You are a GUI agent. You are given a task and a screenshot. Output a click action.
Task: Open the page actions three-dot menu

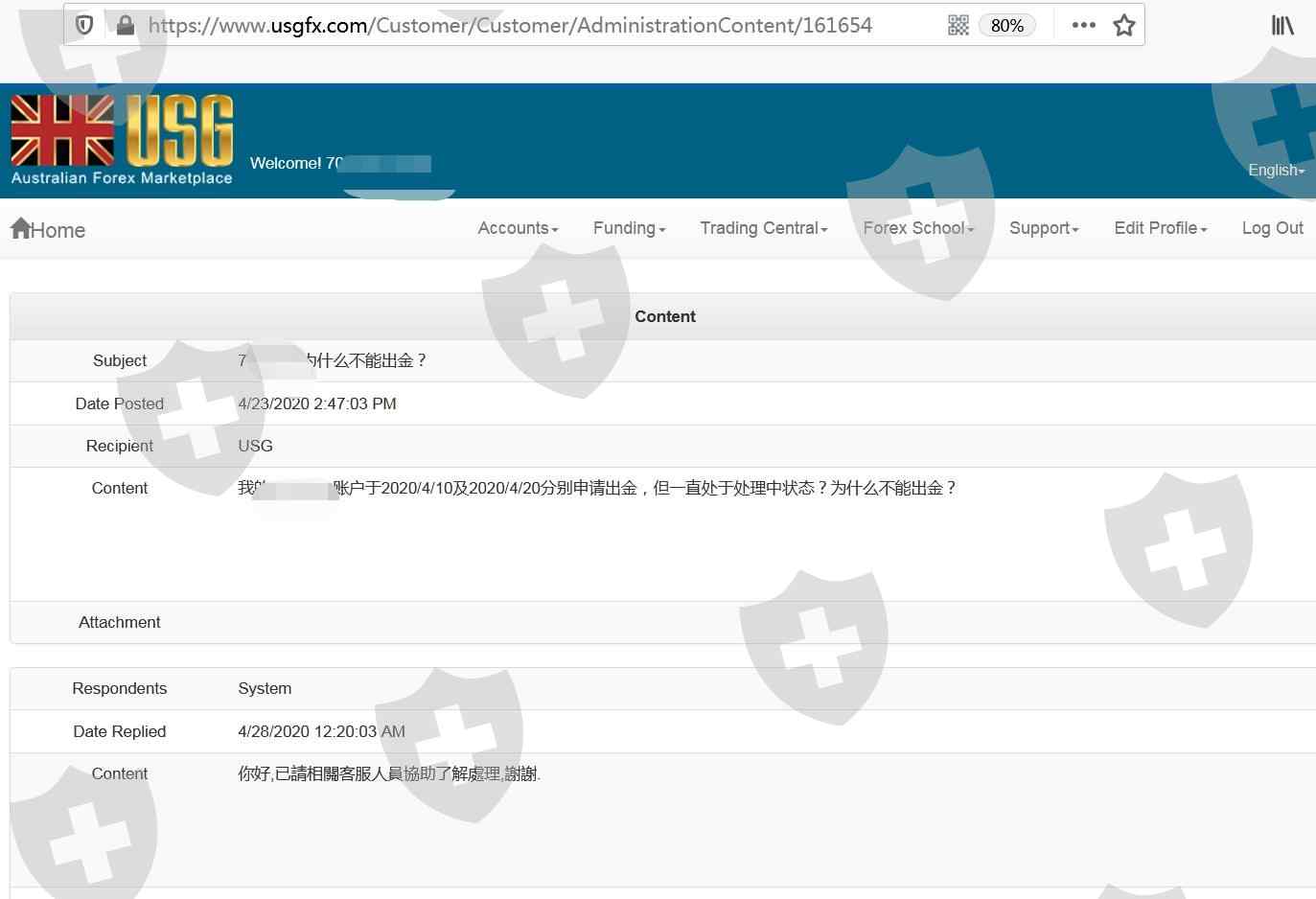point(1083,25)
